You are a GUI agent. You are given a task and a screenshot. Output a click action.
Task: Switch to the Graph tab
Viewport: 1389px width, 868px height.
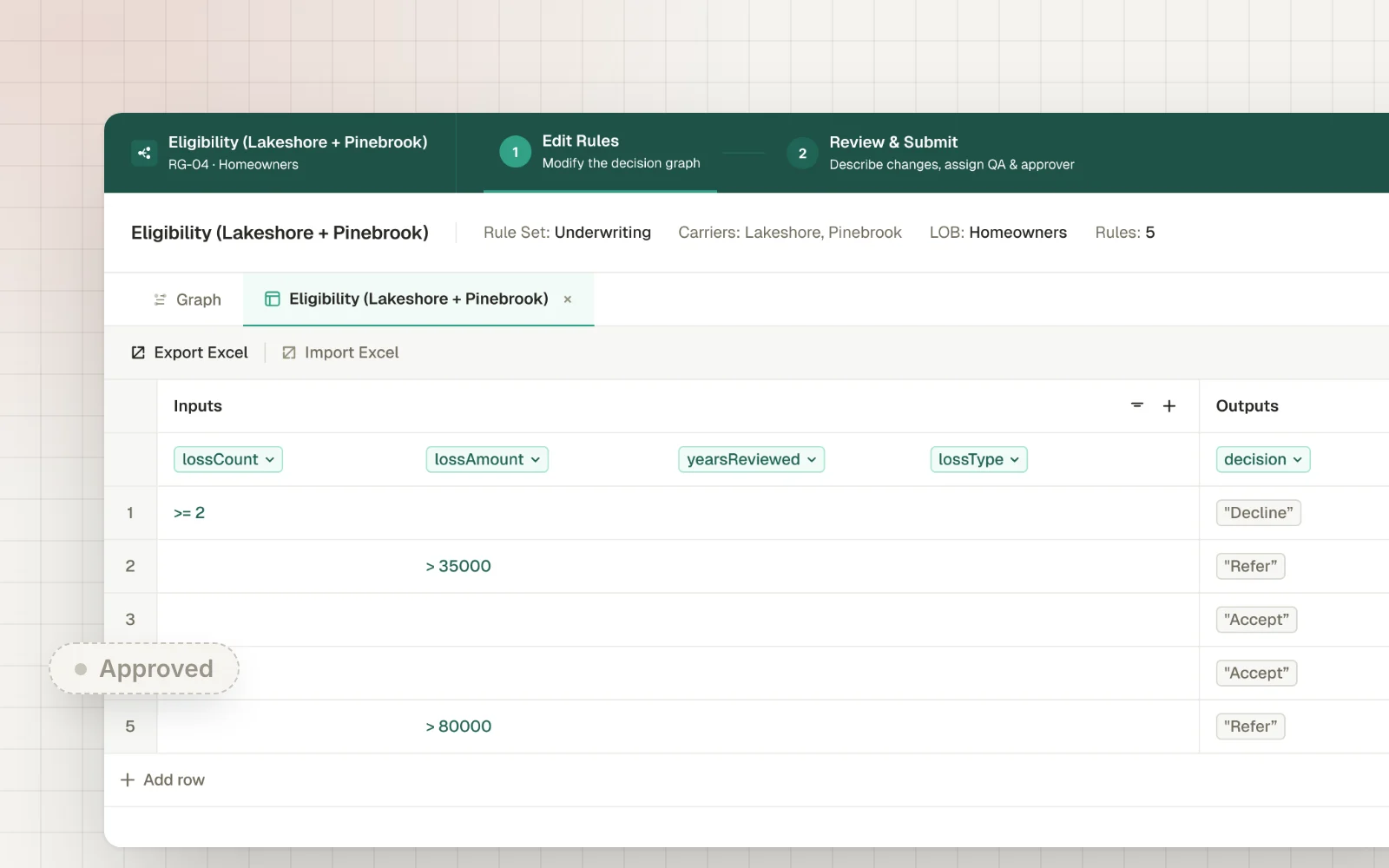188,299
